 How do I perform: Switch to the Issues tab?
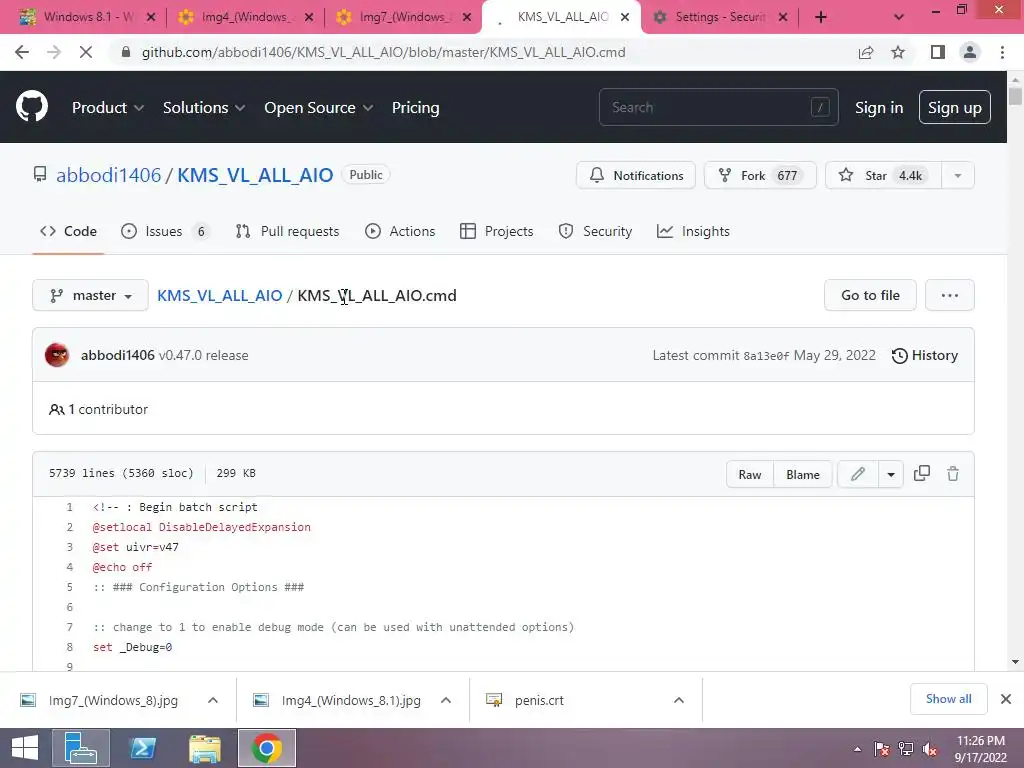tap(165, 231)
